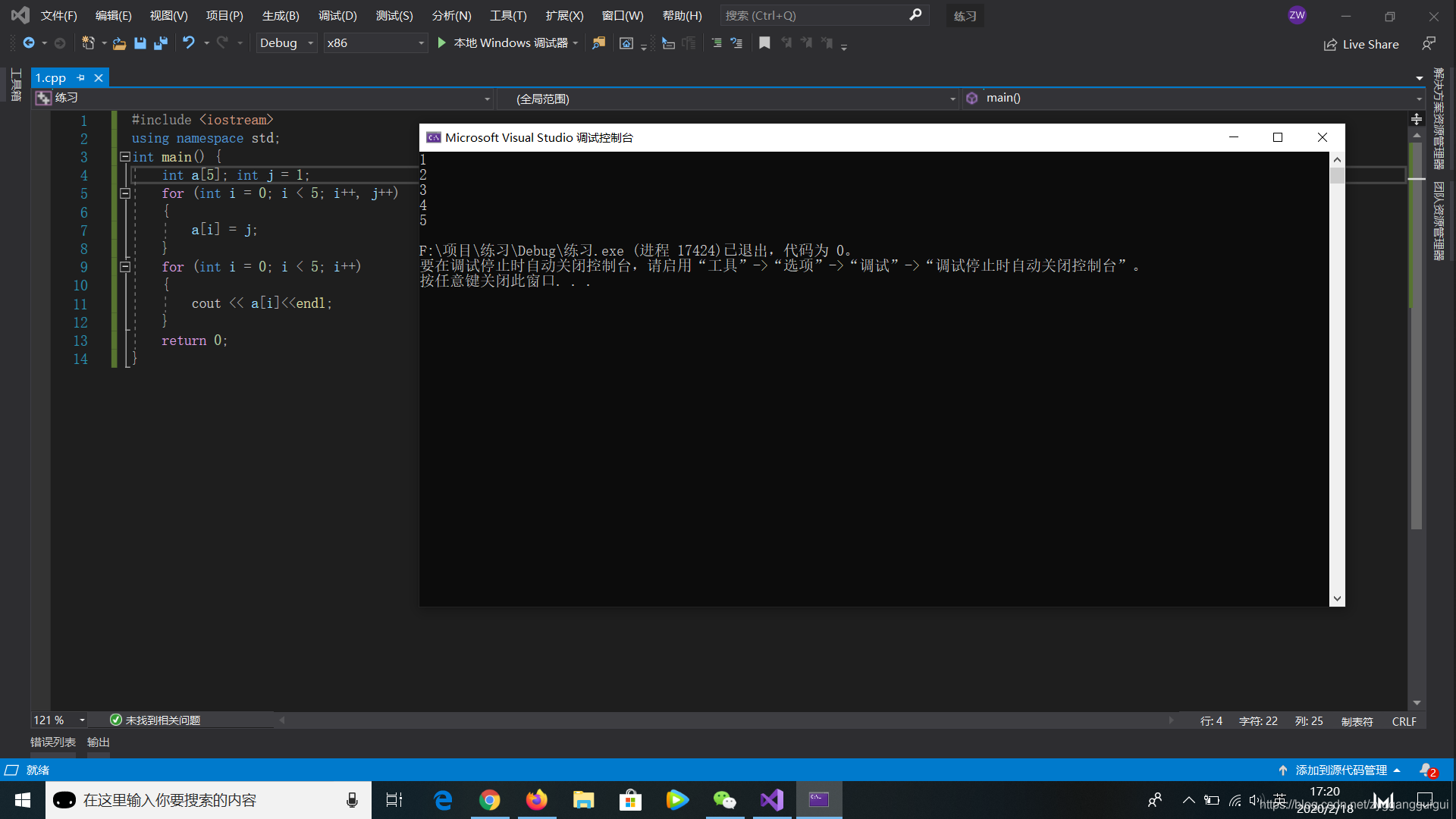Click 未找到相关问题 status indicator
The image size is (1456, 819).
pos(155,720)
